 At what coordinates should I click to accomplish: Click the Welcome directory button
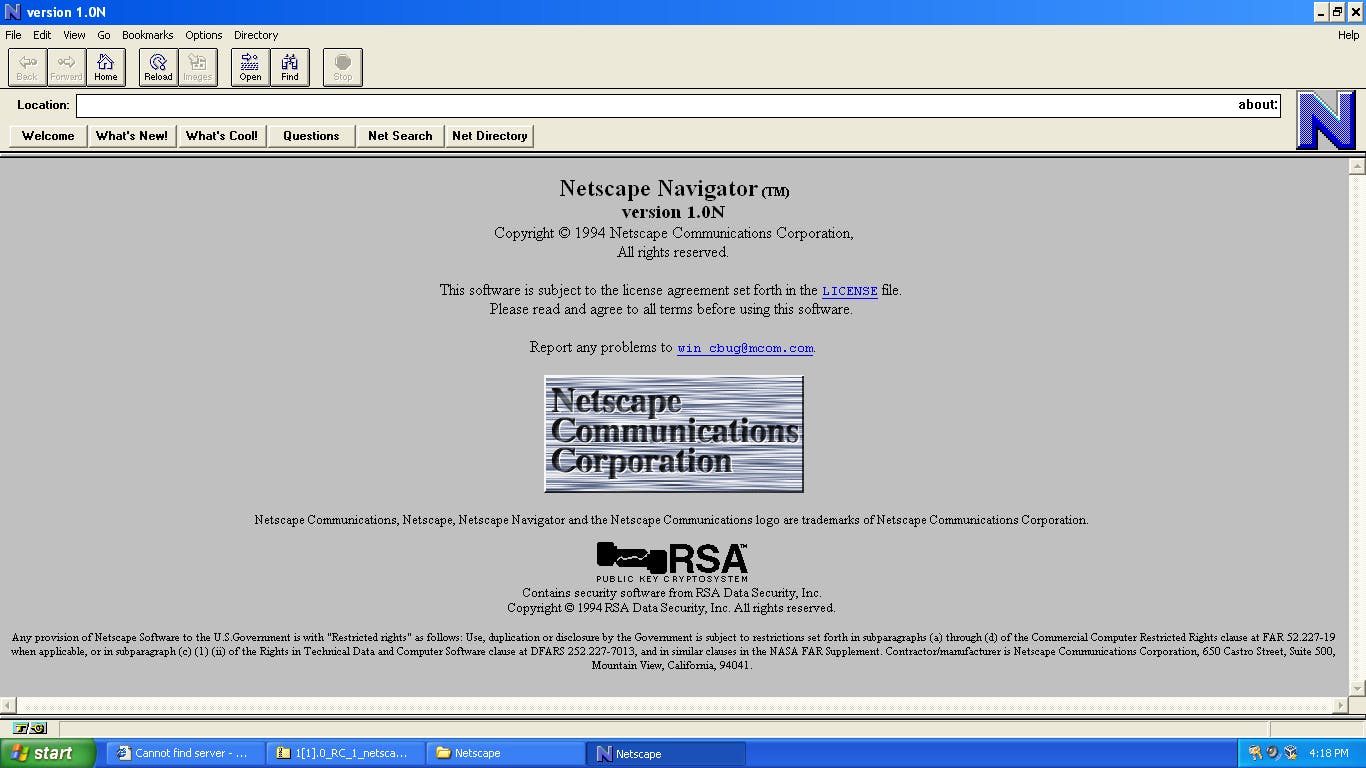pyautogui.click(x=48, y=136)
